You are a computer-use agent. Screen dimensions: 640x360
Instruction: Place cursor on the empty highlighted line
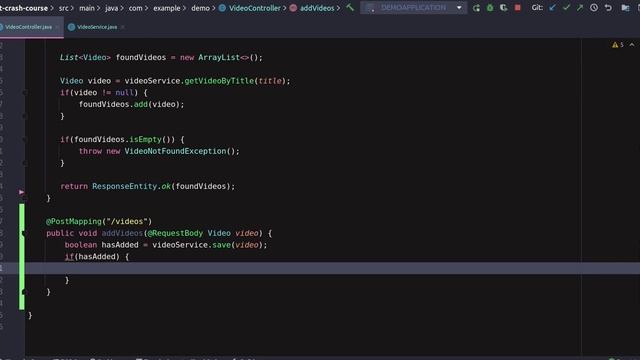[332, 268]
